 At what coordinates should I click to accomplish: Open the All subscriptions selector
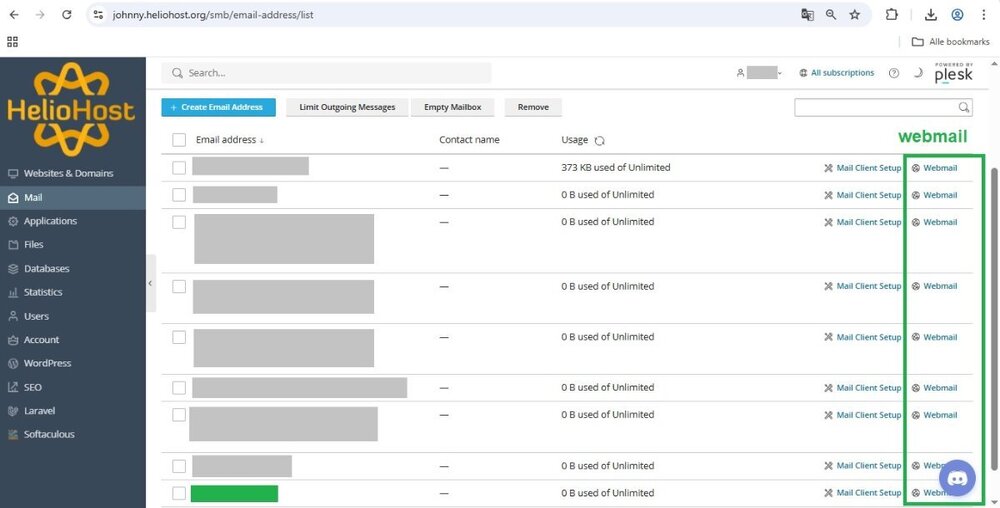836,73
